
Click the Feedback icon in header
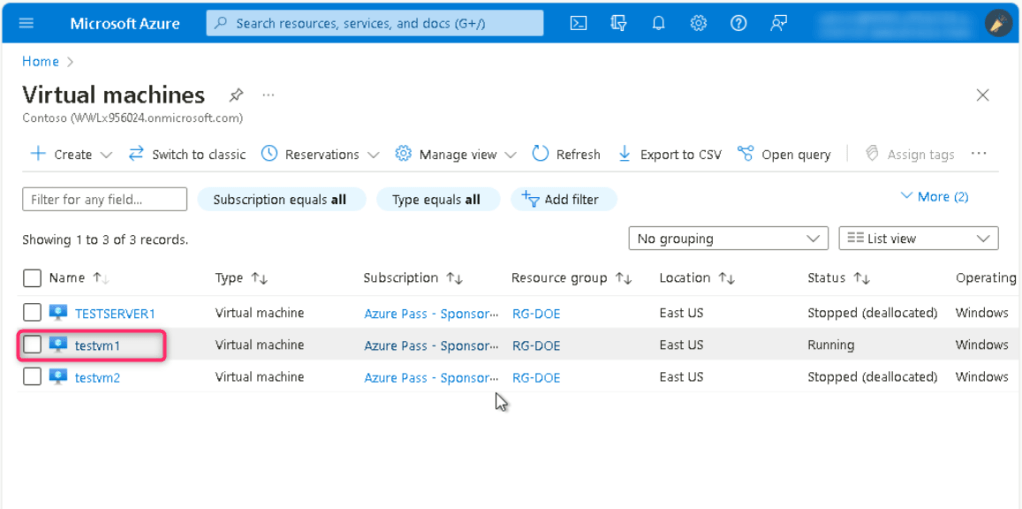tap(778, 23)
